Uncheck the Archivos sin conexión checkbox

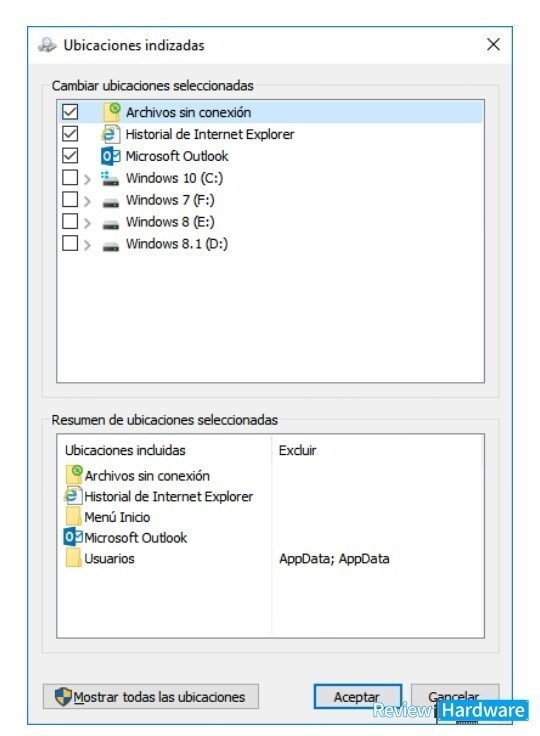70,112
